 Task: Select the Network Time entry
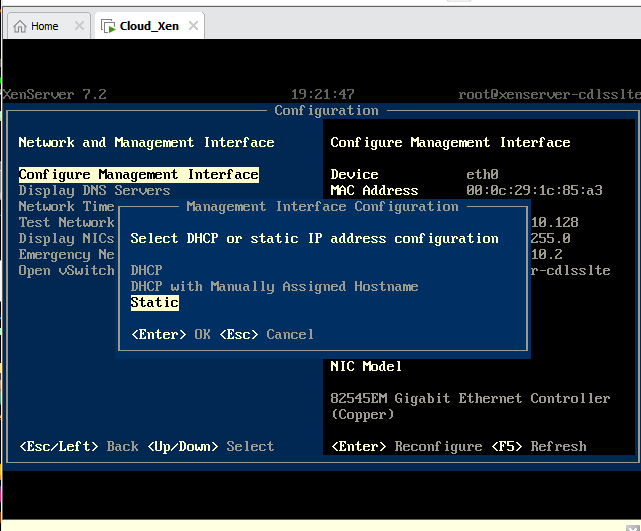pos(66,206)
